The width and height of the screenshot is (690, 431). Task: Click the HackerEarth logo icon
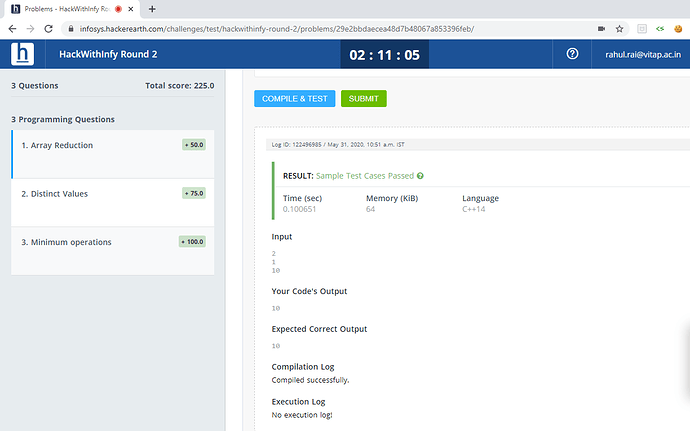[x=22, y=54]
